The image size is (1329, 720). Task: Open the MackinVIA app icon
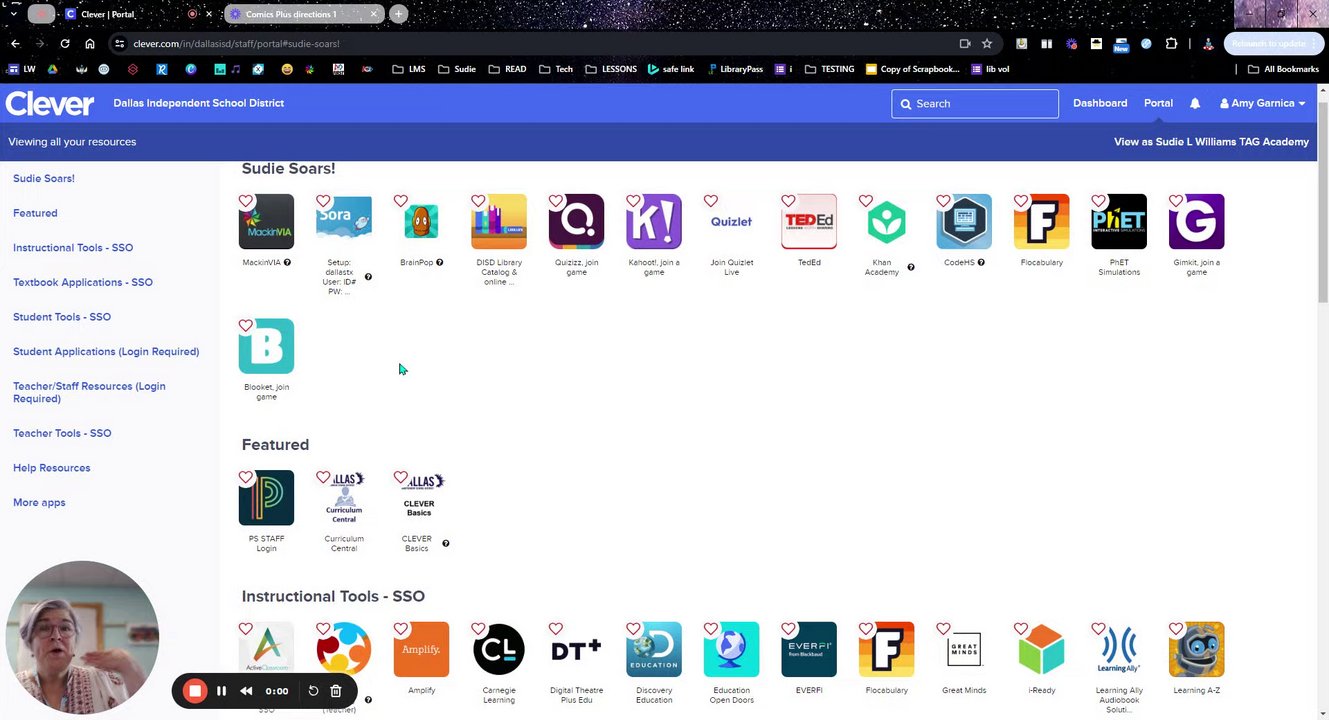[x=266, y=222]
